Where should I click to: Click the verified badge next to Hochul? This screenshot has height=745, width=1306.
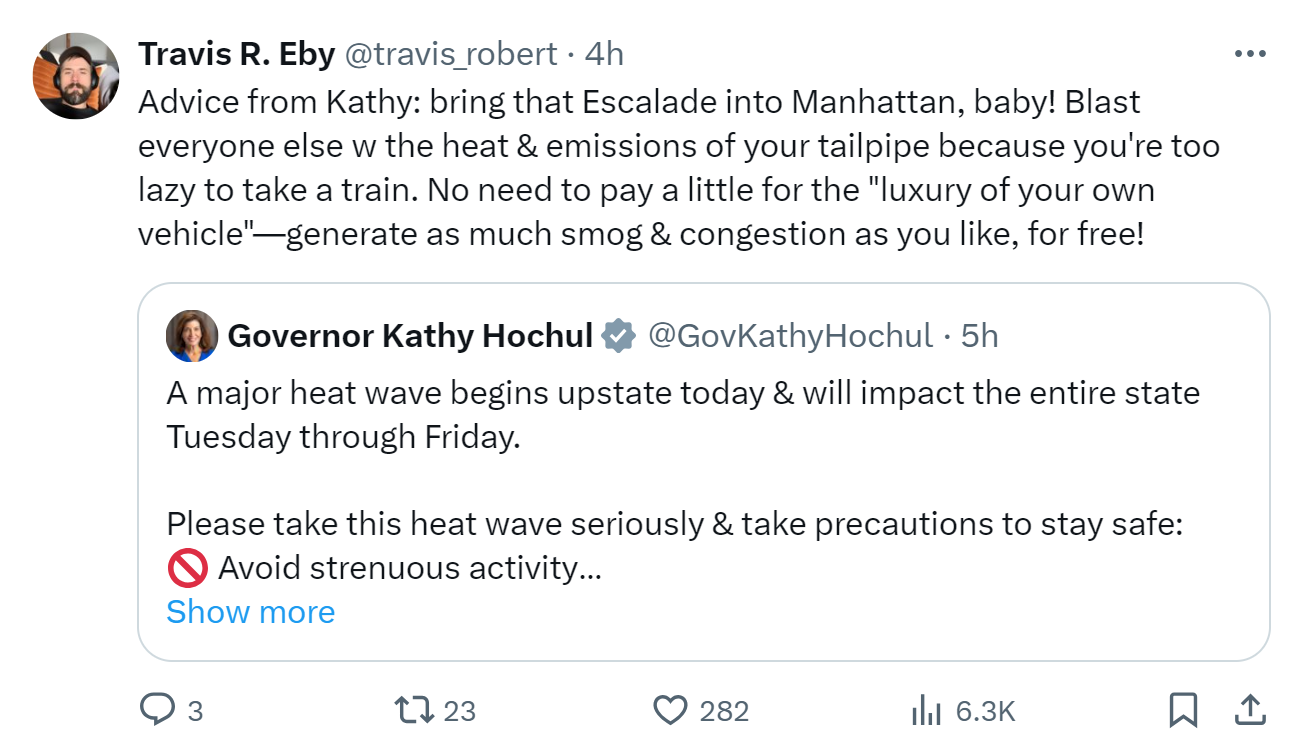point(619,336)
